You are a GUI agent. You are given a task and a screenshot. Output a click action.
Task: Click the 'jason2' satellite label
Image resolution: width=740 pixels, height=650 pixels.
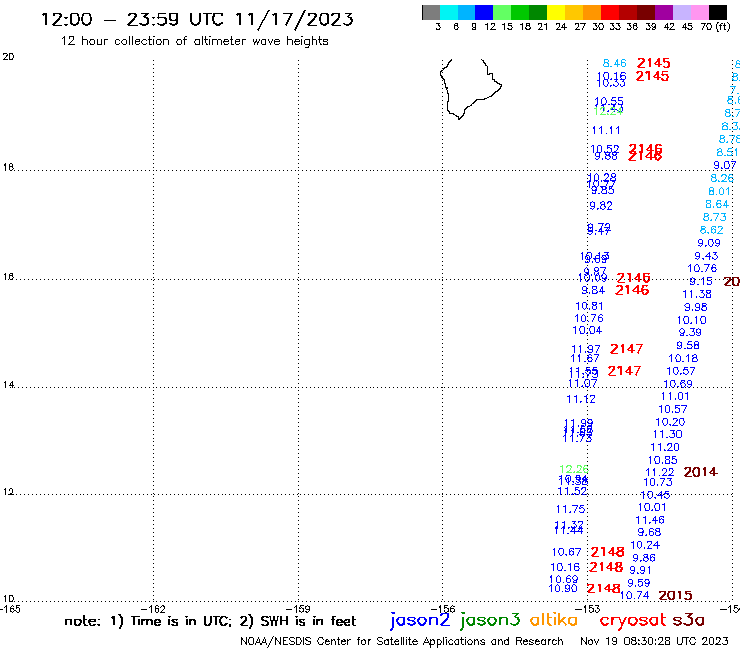pyautogui.click(x=420, y=620)
